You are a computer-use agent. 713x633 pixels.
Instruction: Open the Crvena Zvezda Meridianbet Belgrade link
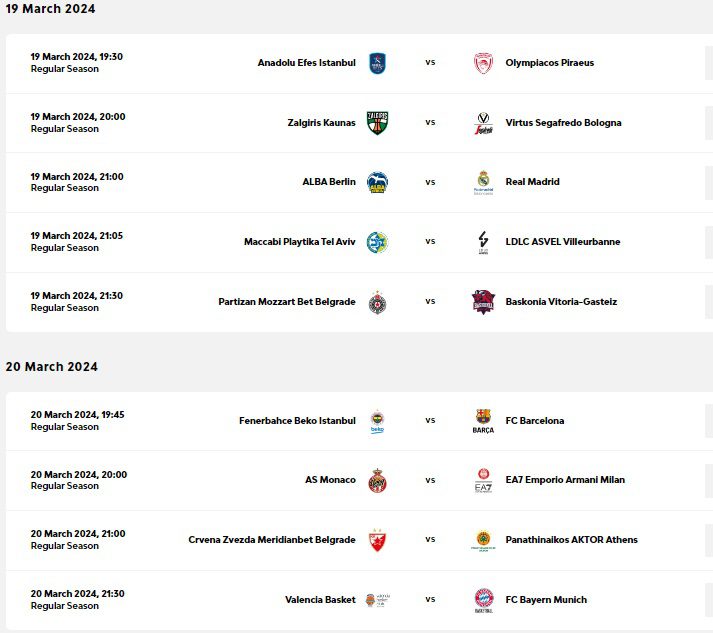click(272, 540)
